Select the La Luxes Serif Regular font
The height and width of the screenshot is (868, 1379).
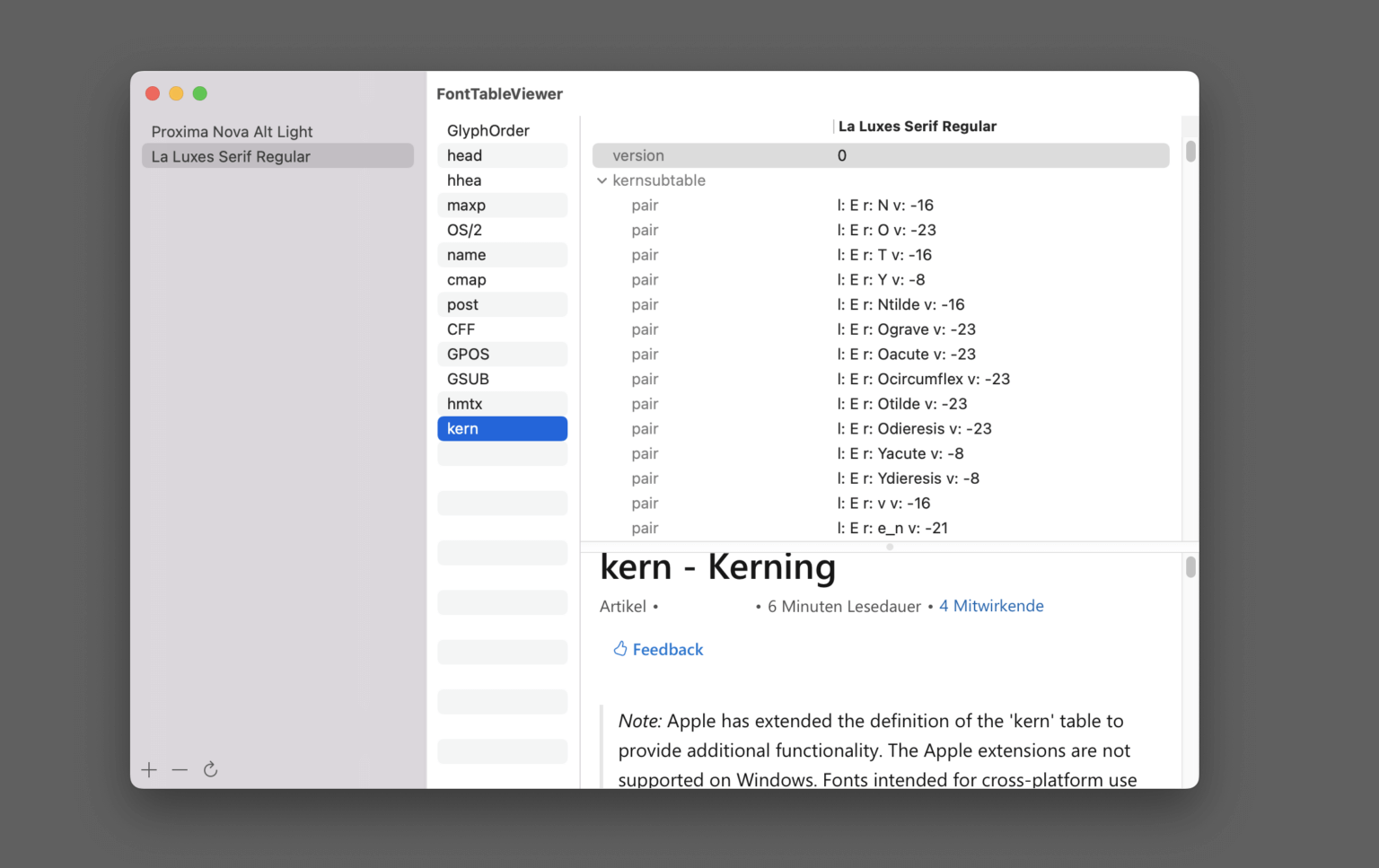(231, 155)
